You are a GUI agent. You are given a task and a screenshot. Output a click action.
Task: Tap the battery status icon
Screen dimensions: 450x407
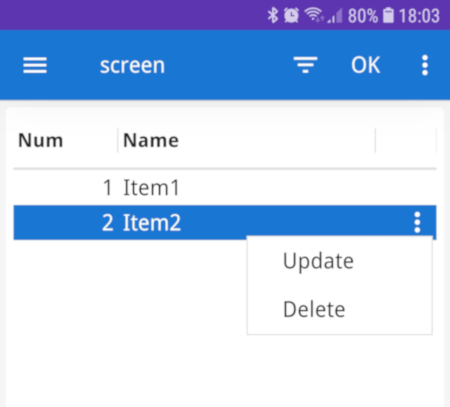388,15
